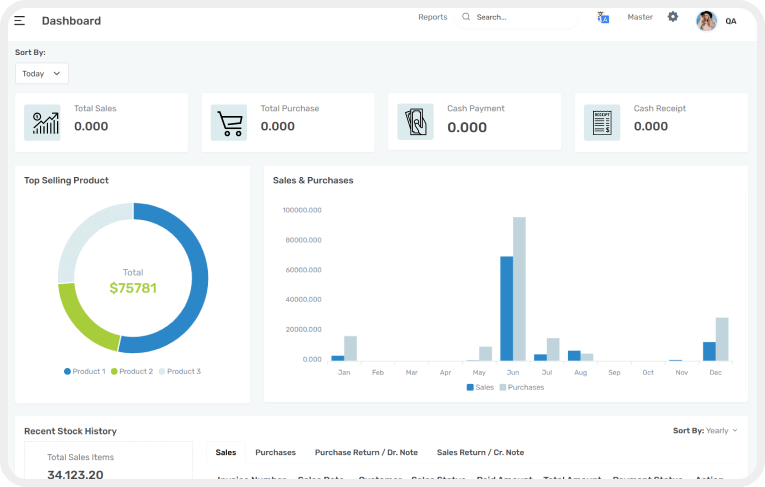Expand the Yearly sort dropdown
The width and height of the screenshot is (765, 487).
[x=721, y=431]
